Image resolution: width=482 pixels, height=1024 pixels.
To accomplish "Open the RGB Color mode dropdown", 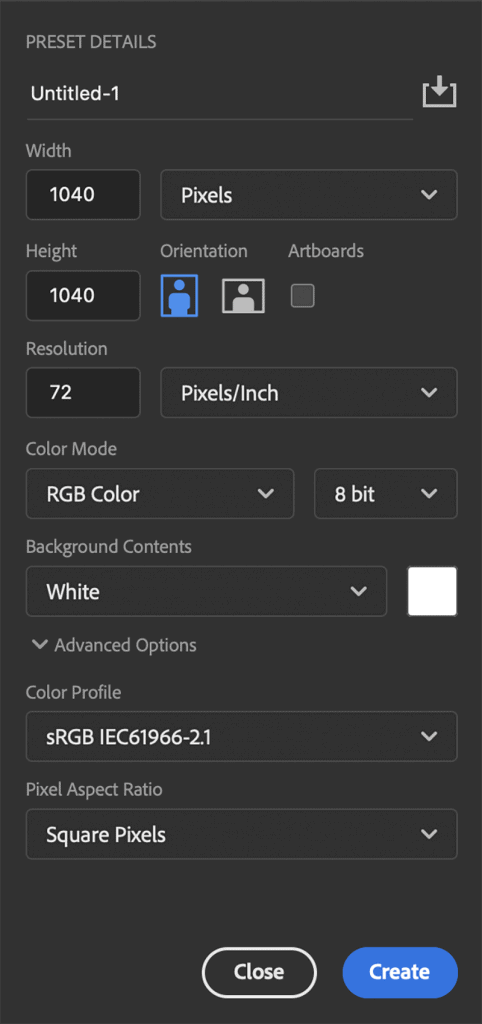I will (x=160, y=494).
